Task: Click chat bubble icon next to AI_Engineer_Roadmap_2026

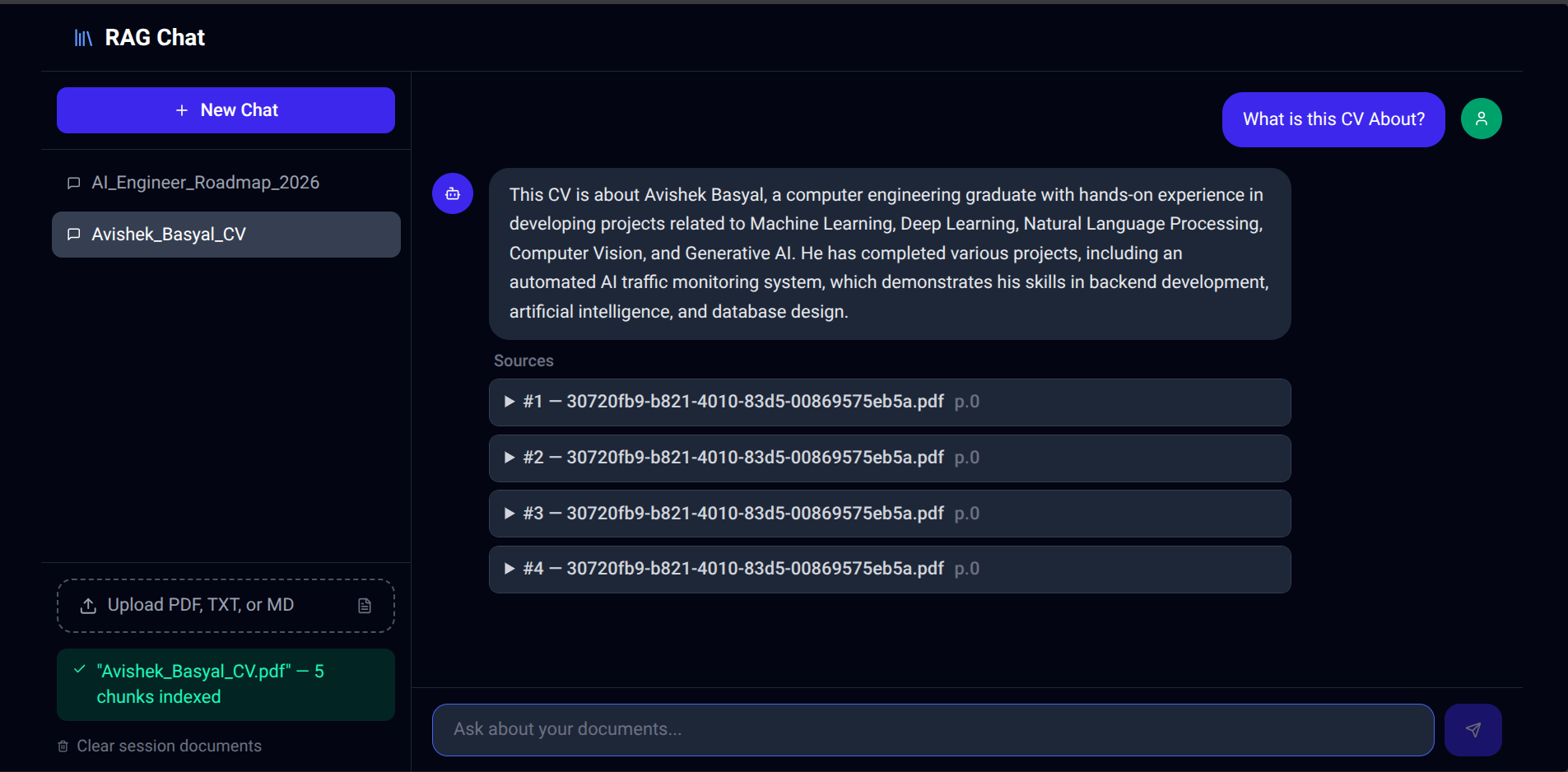Action: click(73, 183)
